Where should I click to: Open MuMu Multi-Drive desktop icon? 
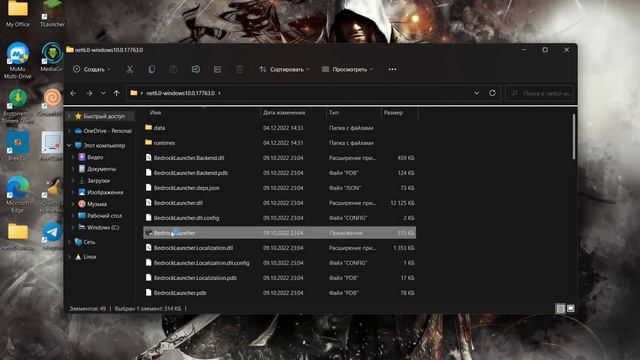(x=18, y=60)
